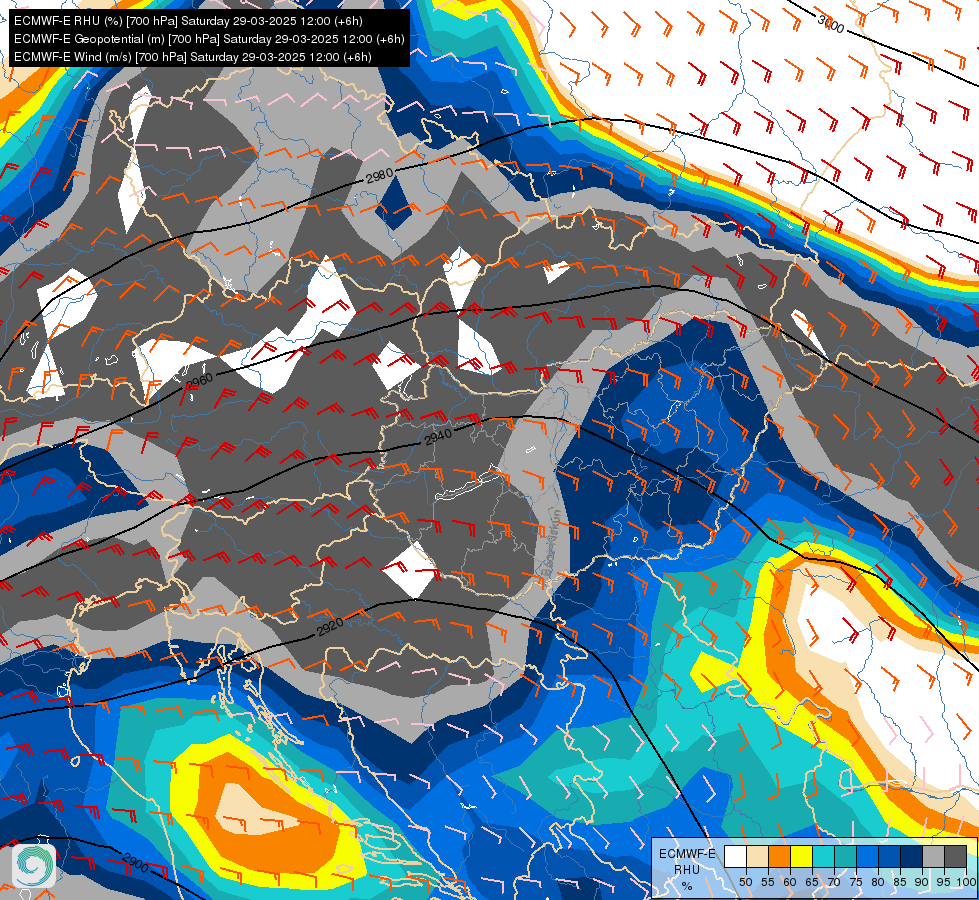Image resolution: width=979 pixels, height=900 pixels.
Task: Click the orange 55-60% legend swatch
Action: [779, 856]
